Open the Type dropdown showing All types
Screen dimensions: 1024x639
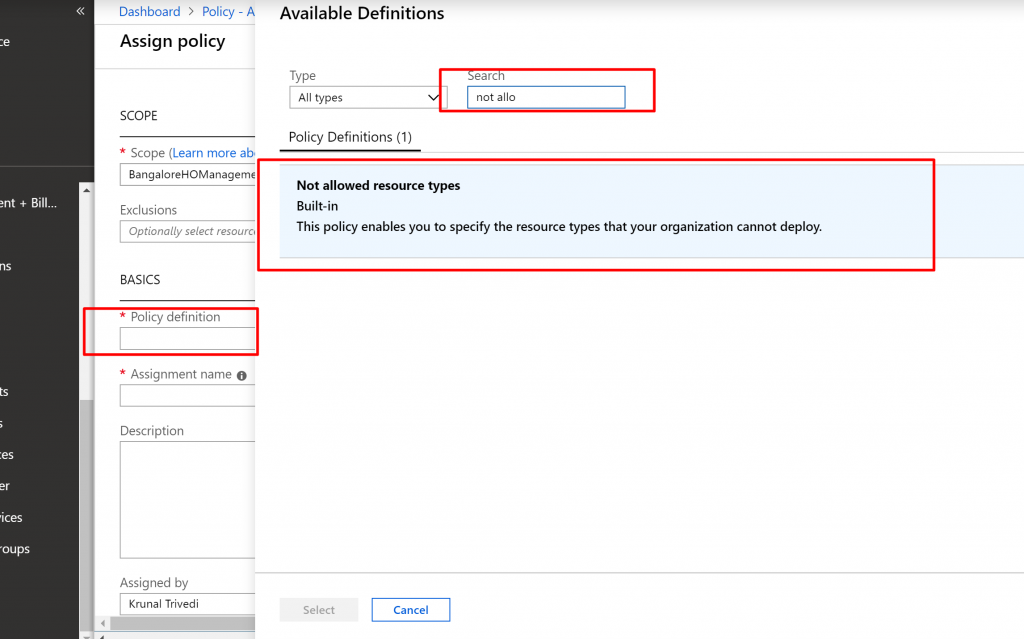pos(367,97)
